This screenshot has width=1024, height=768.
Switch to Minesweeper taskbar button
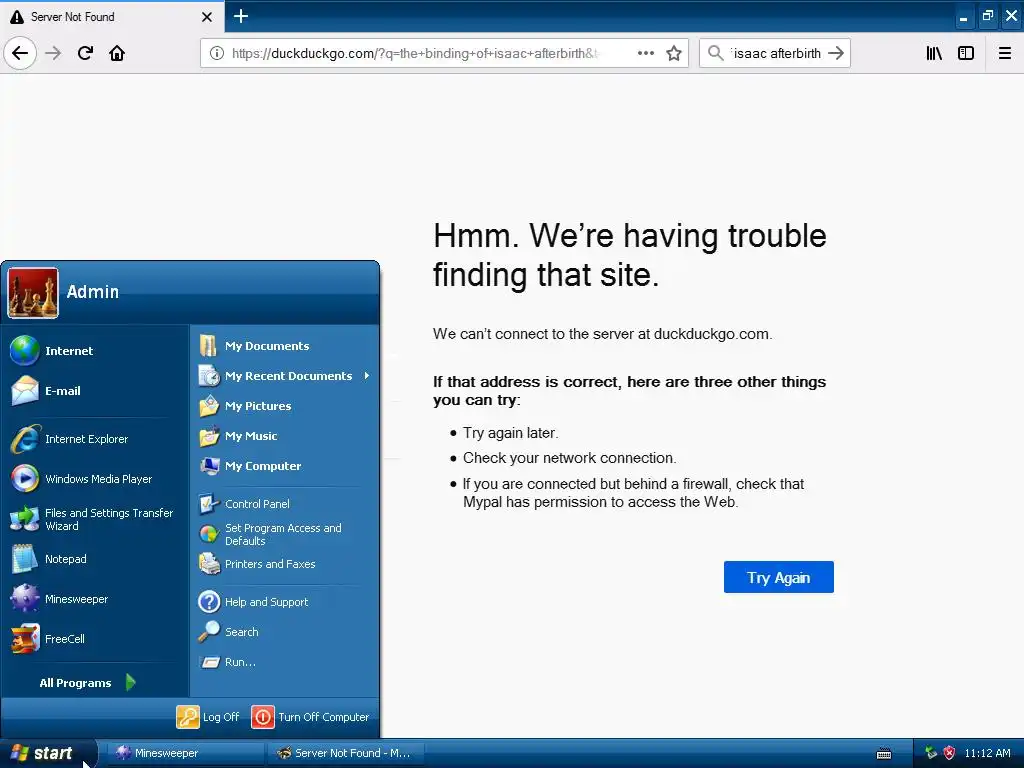(185, 753)
